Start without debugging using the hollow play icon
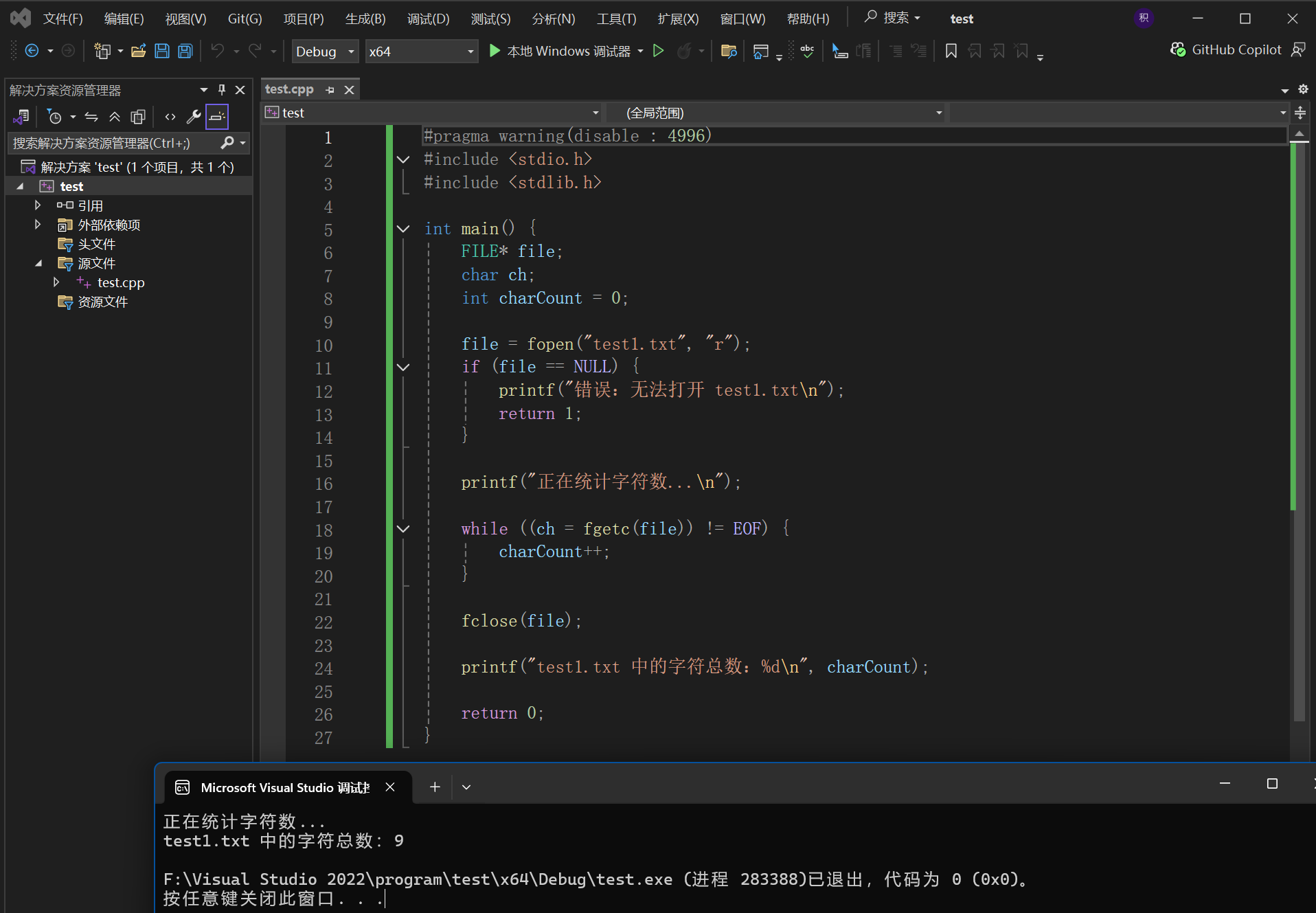This screenshot has height=913, width=1316. pyautogui.click(x=658, y=51)
